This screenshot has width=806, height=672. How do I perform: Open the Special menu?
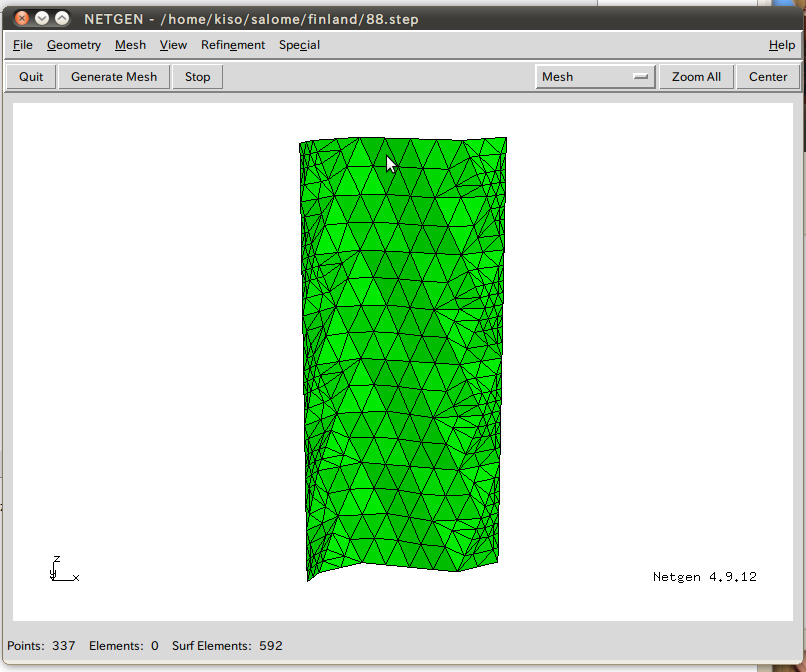299,45
